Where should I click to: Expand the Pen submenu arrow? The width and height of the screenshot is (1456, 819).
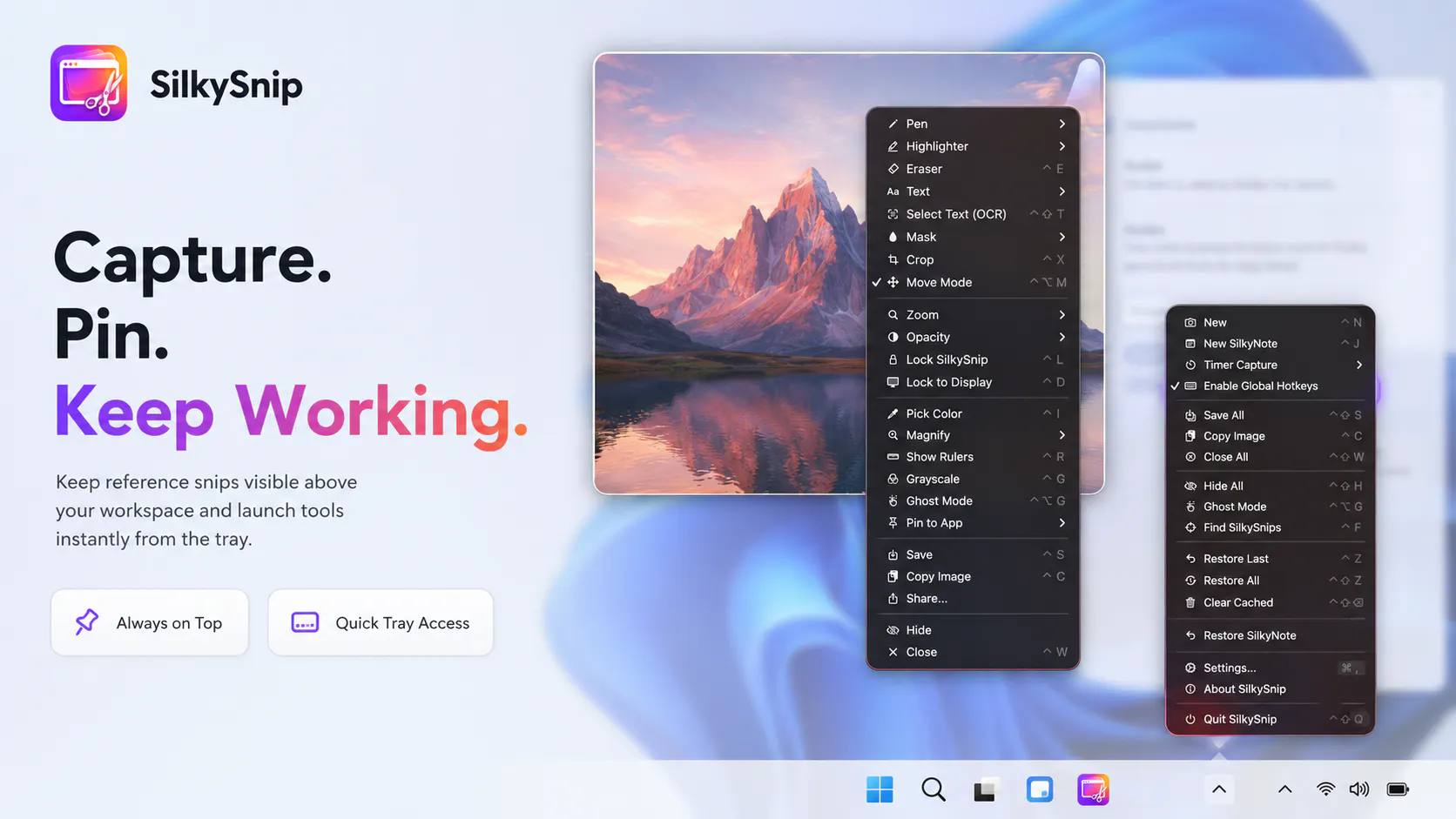pos(1062,124)
